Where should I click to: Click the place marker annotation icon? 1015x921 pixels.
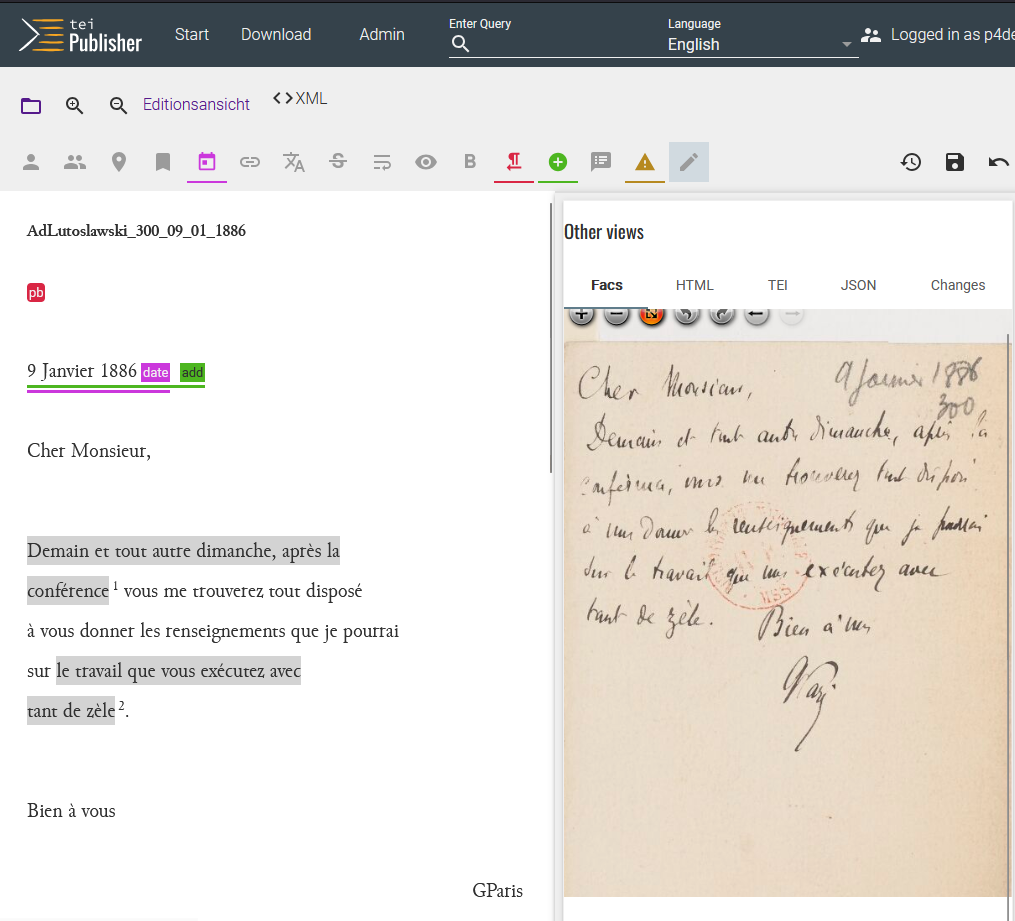(119, 161)
